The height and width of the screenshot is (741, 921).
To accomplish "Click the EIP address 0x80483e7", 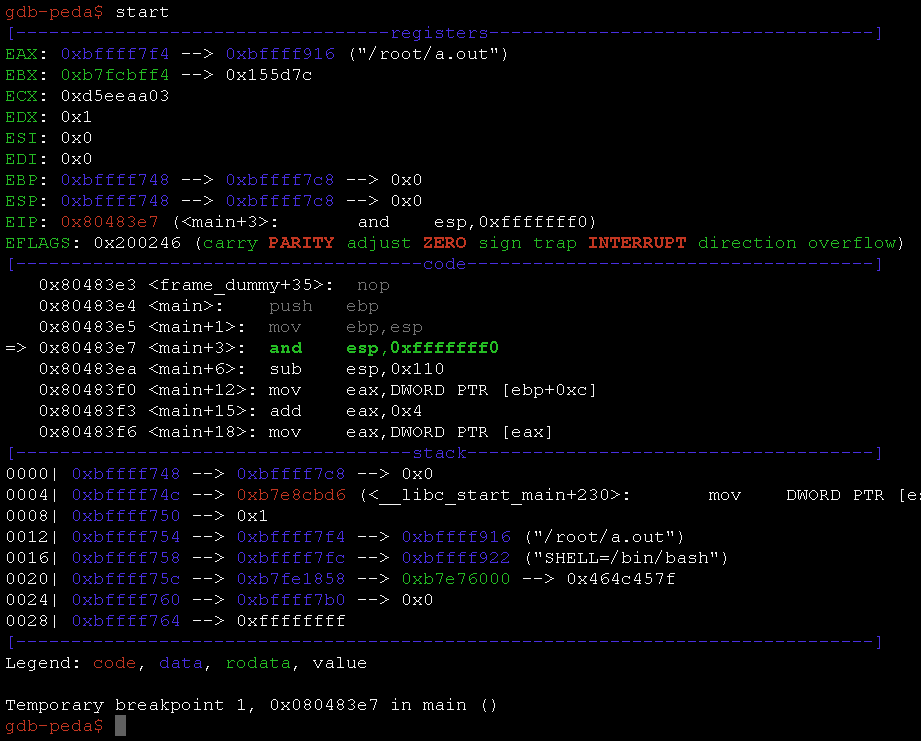I will [109, 221].
